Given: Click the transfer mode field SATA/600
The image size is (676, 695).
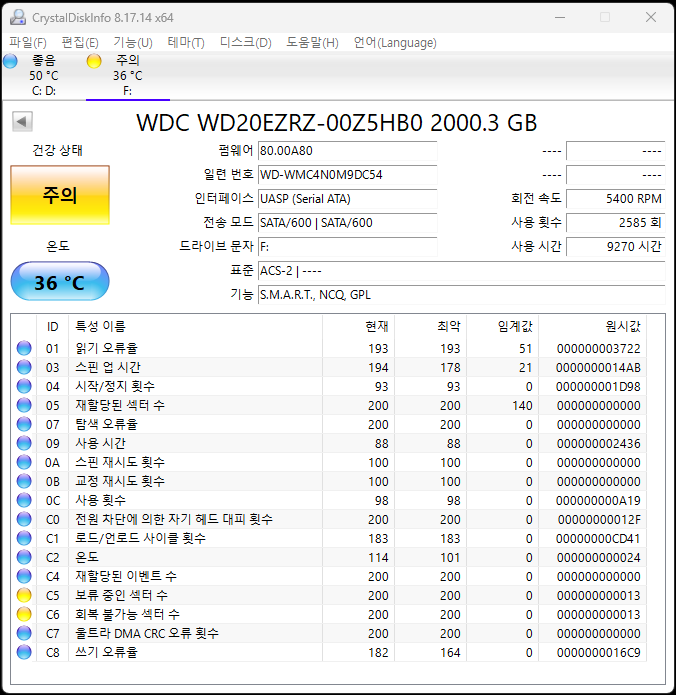Looking at the screenshot, I should tap(348, 223).
